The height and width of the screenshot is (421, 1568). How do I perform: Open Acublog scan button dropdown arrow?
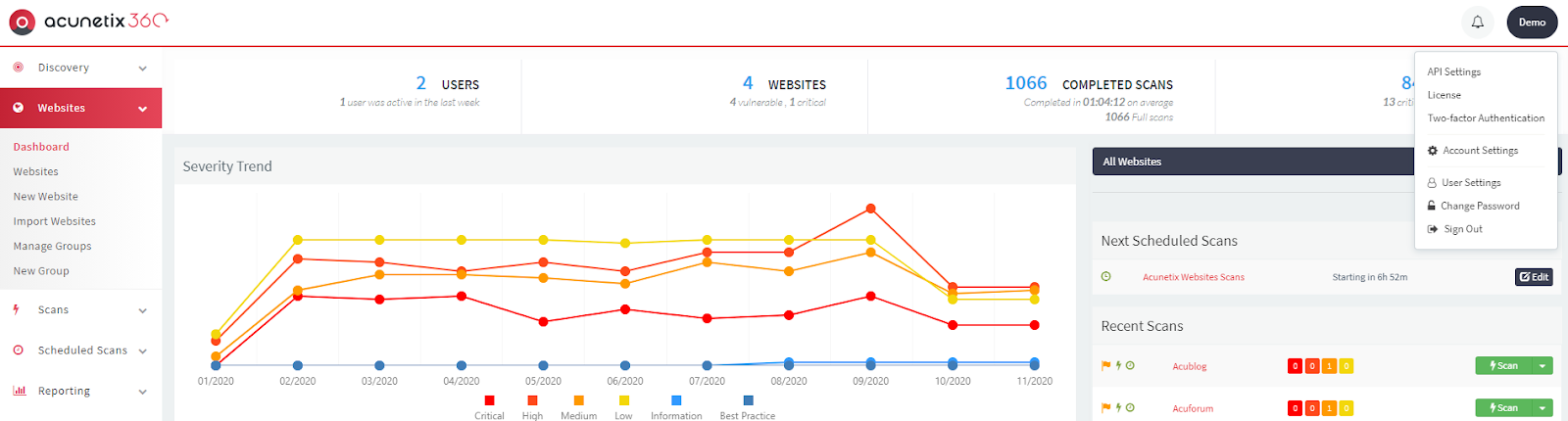pos(1543,366)
